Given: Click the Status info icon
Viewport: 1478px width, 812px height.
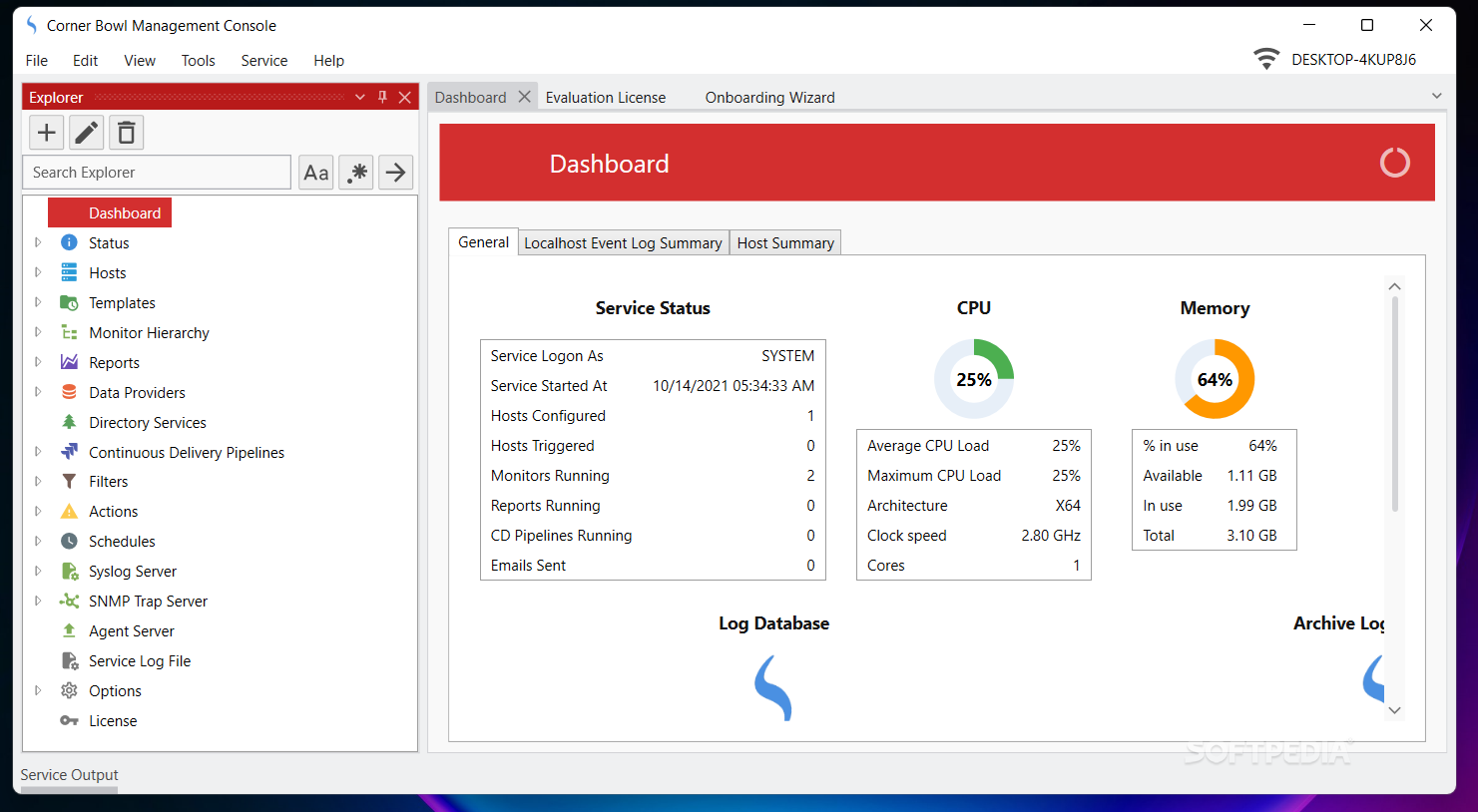Looking at the screenshot, I should pos(69,242).
